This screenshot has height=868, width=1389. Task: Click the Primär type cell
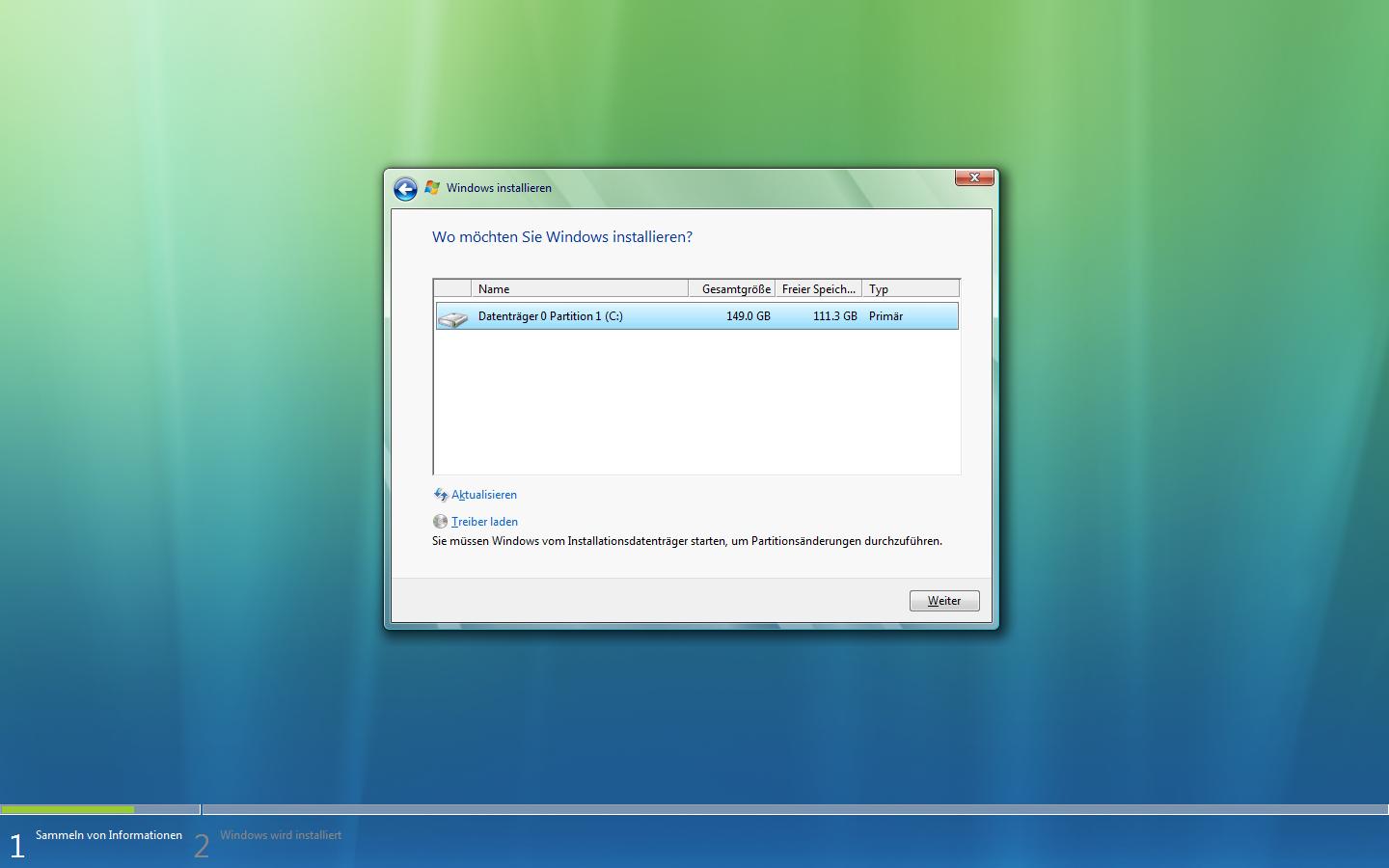(885, 316)
